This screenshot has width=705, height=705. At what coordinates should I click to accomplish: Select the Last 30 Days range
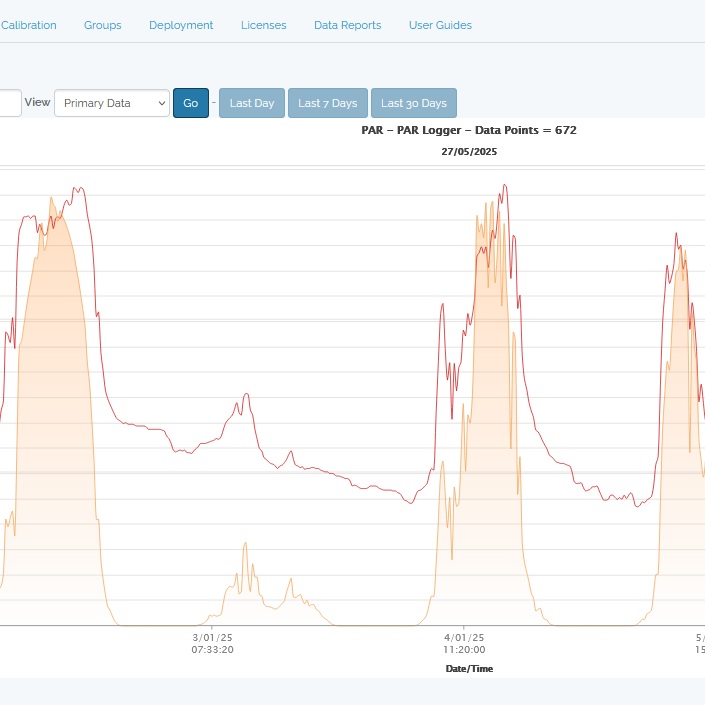pos(413,103)
